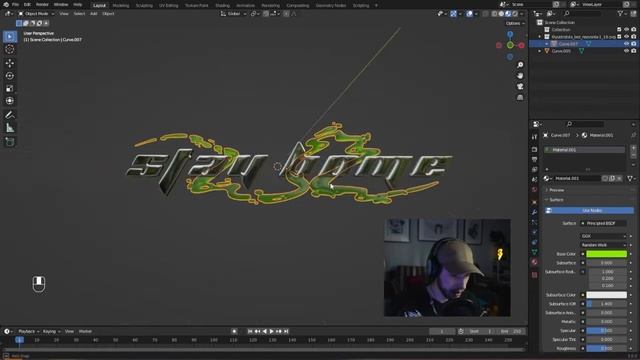Select the Transform tool
This screenshot has height=360, width=640.
(x=10, y=101)
